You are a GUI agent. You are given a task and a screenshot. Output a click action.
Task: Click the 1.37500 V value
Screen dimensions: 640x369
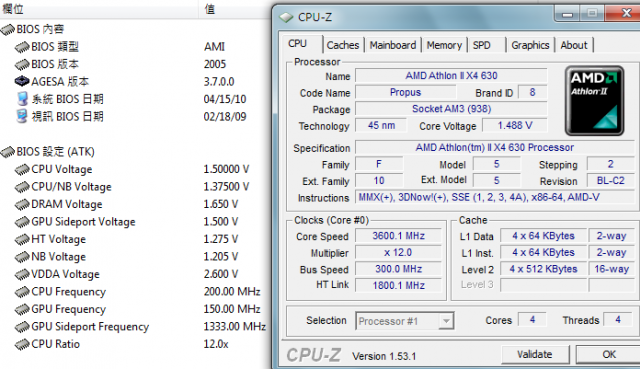[x=226, y=187]
